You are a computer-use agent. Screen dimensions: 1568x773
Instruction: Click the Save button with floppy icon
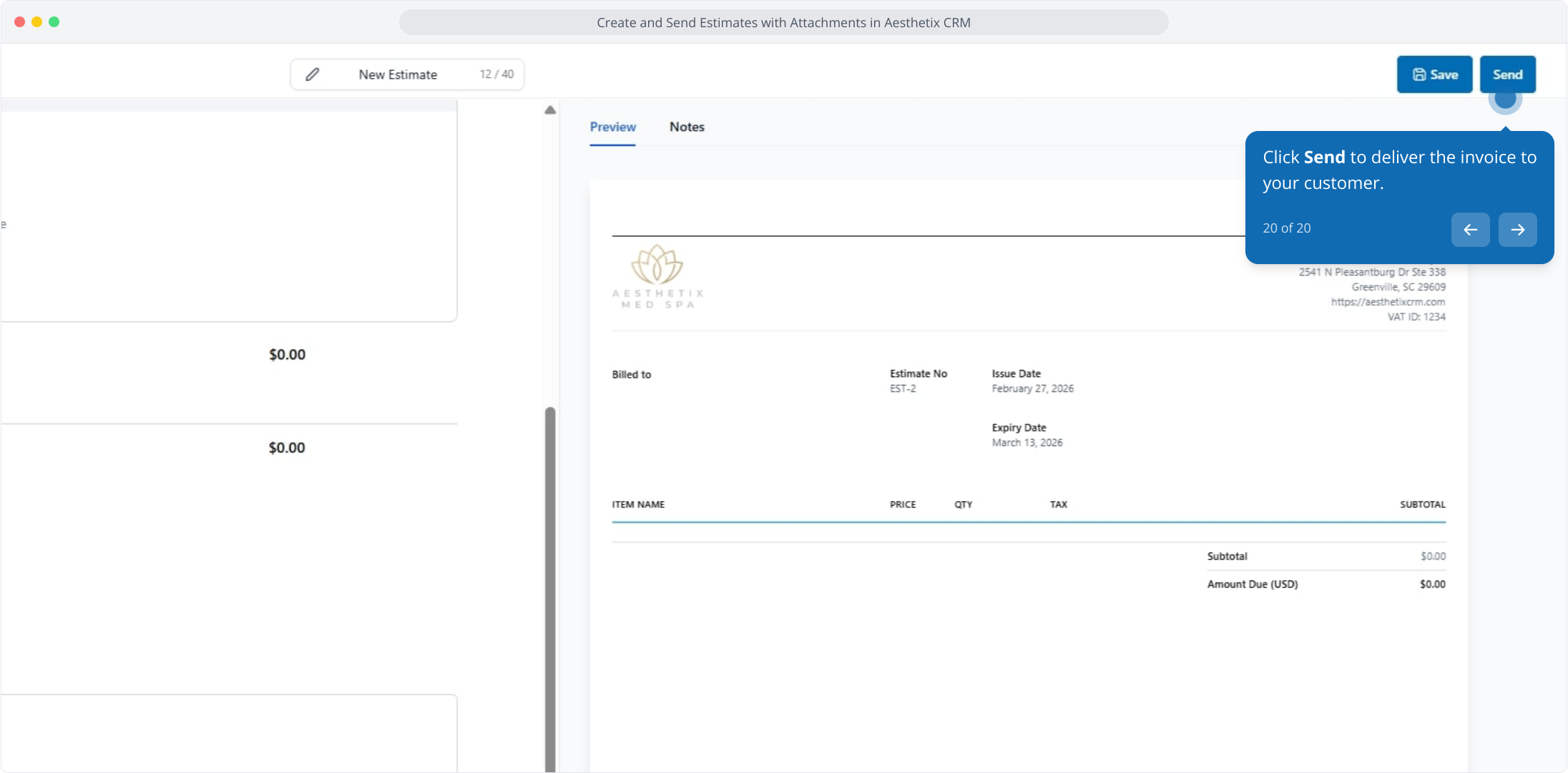[x=1434, y=74]
